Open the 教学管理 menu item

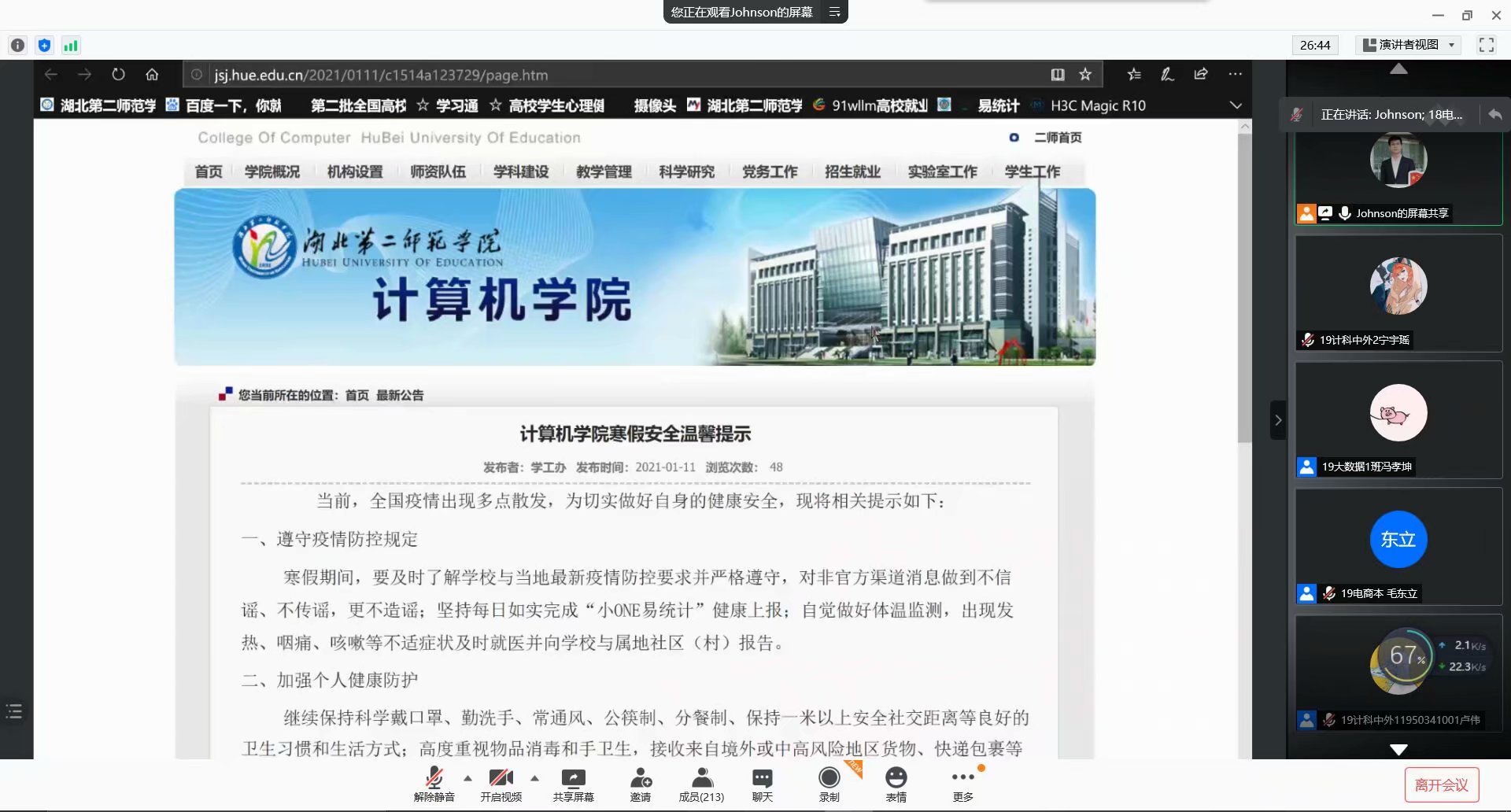604,172
